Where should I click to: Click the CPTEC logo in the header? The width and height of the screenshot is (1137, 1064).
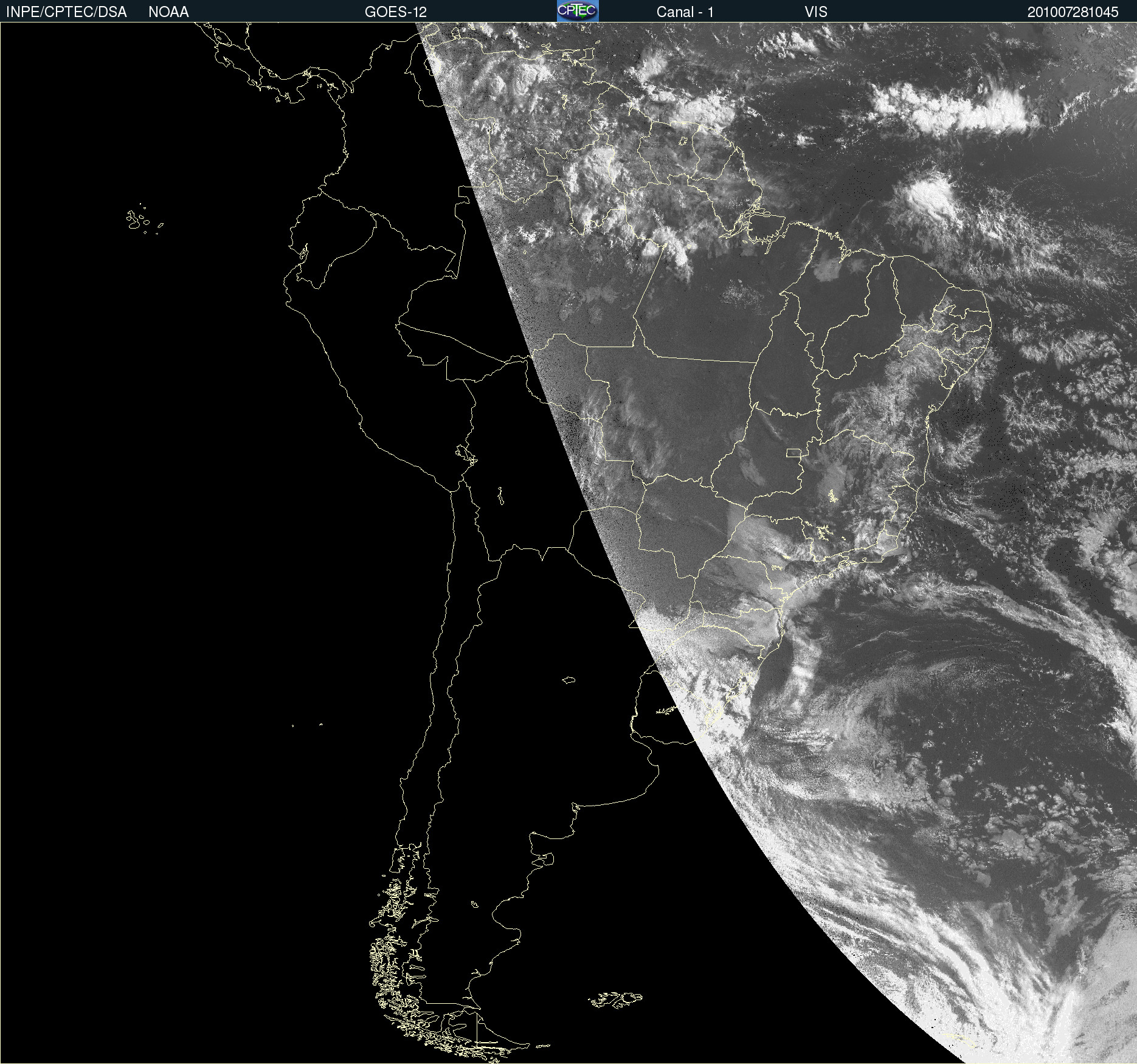[x=578, y=11]
